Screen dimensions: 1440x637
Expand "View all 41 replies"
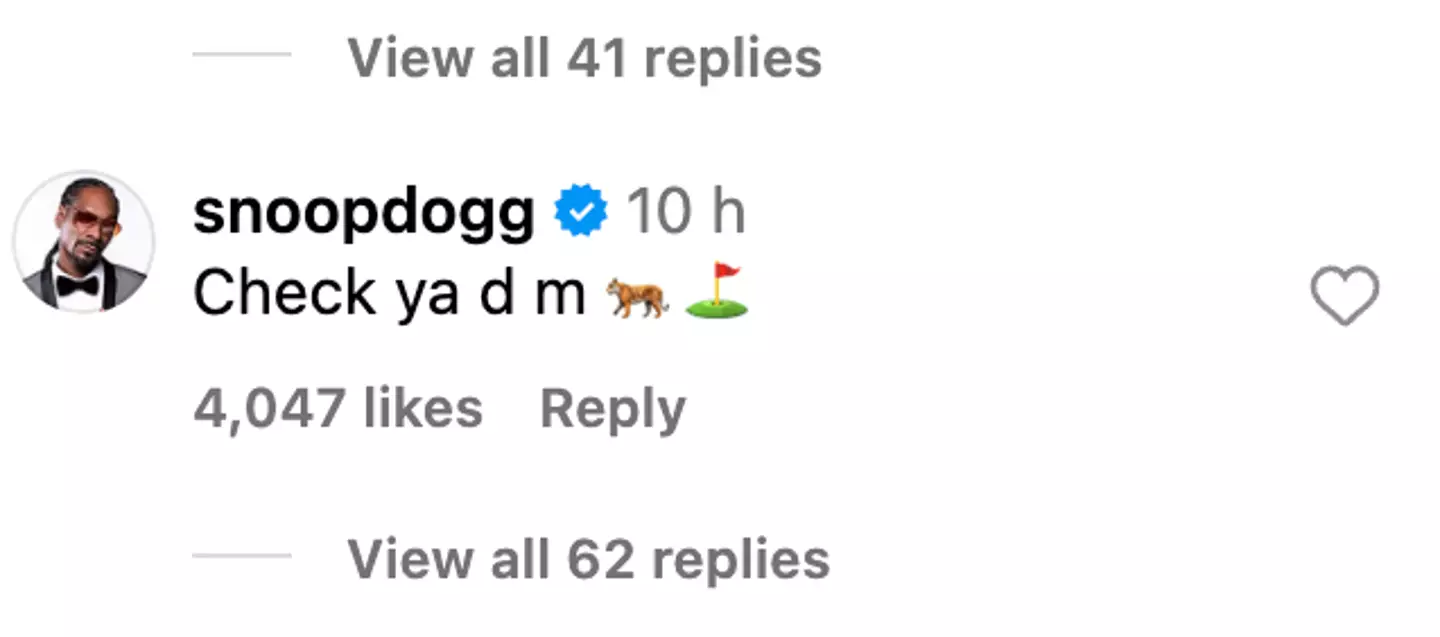click(x=584, y=58)
